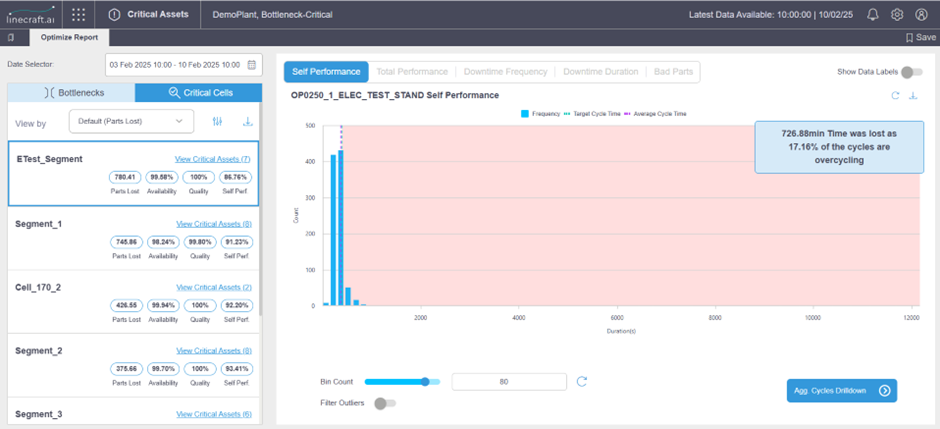The width and height of the screenshot is (940, 429).
Task: Click the critical cells list scrollbar
Action: click(260, 210)
